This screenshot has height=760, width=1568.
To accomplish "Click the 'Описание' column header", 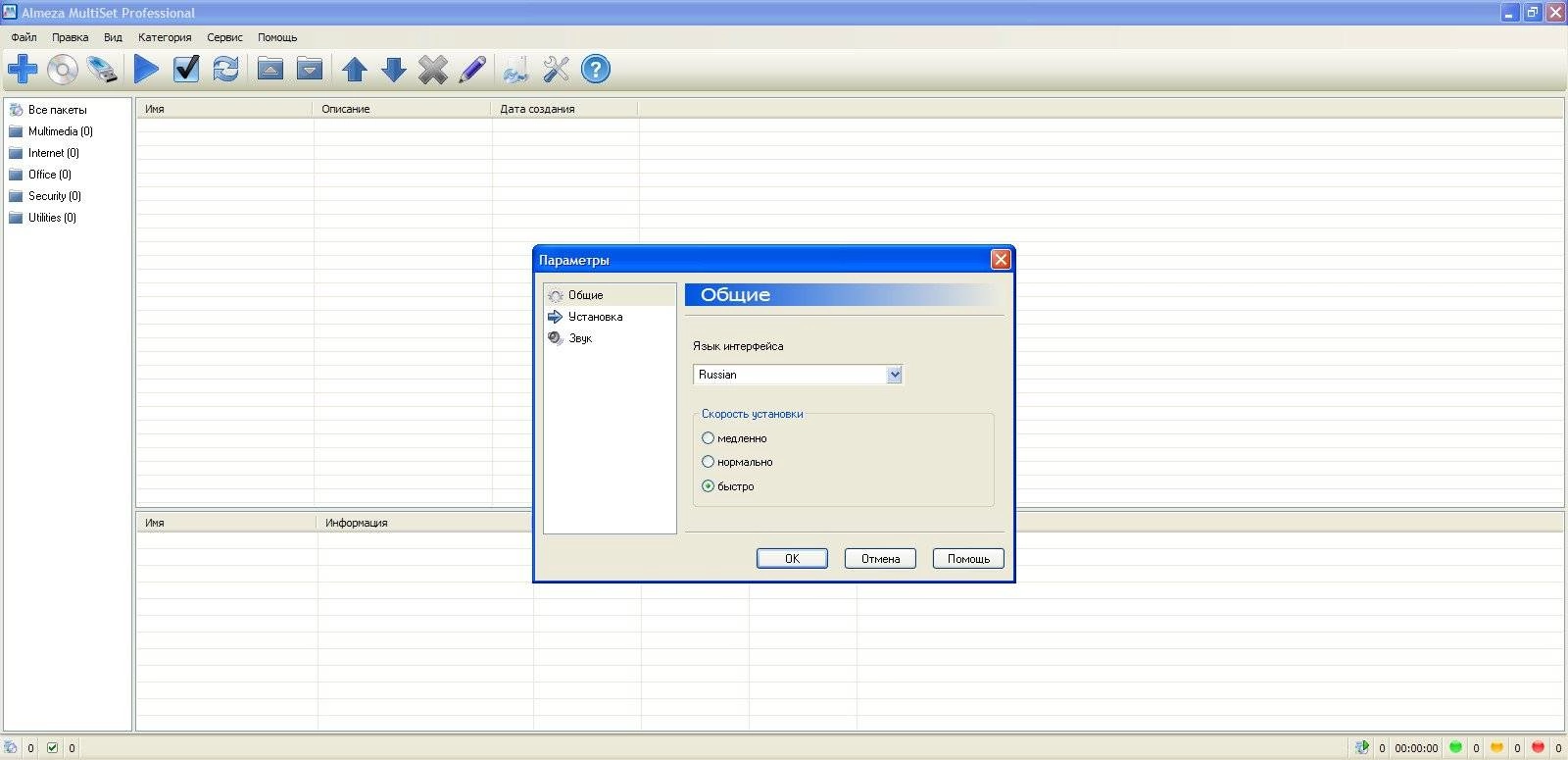I will (402, 109).
